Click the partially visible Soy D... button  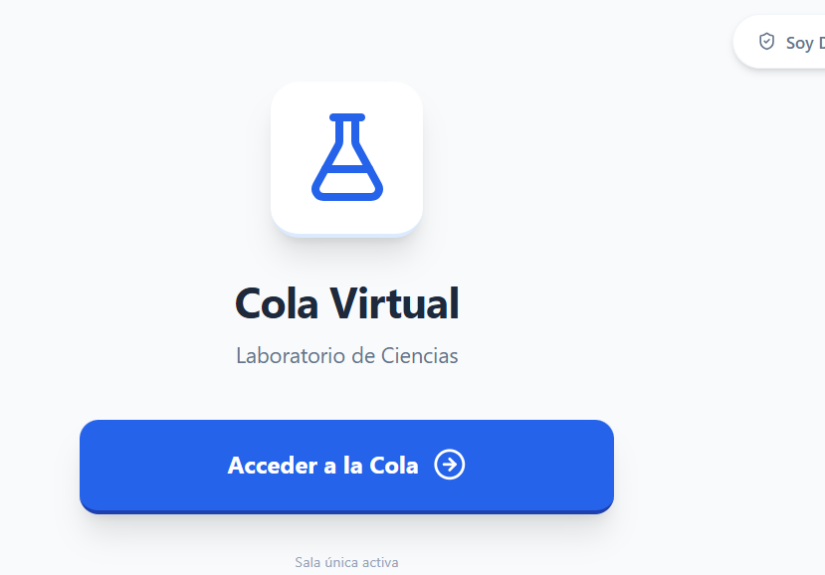[x=779, y=42]
